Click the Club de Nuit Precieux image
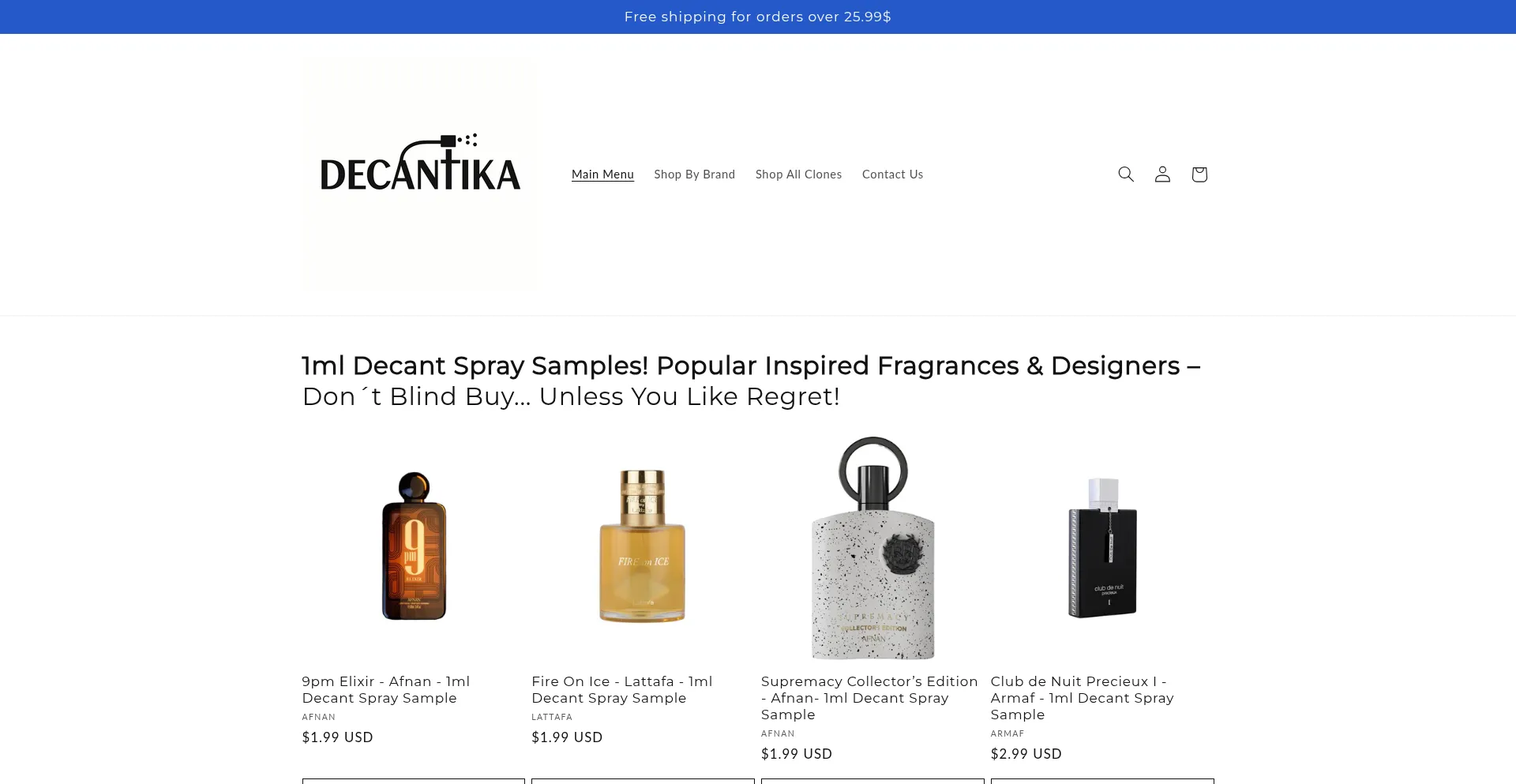1516x784 pixels. point(1102,548)
